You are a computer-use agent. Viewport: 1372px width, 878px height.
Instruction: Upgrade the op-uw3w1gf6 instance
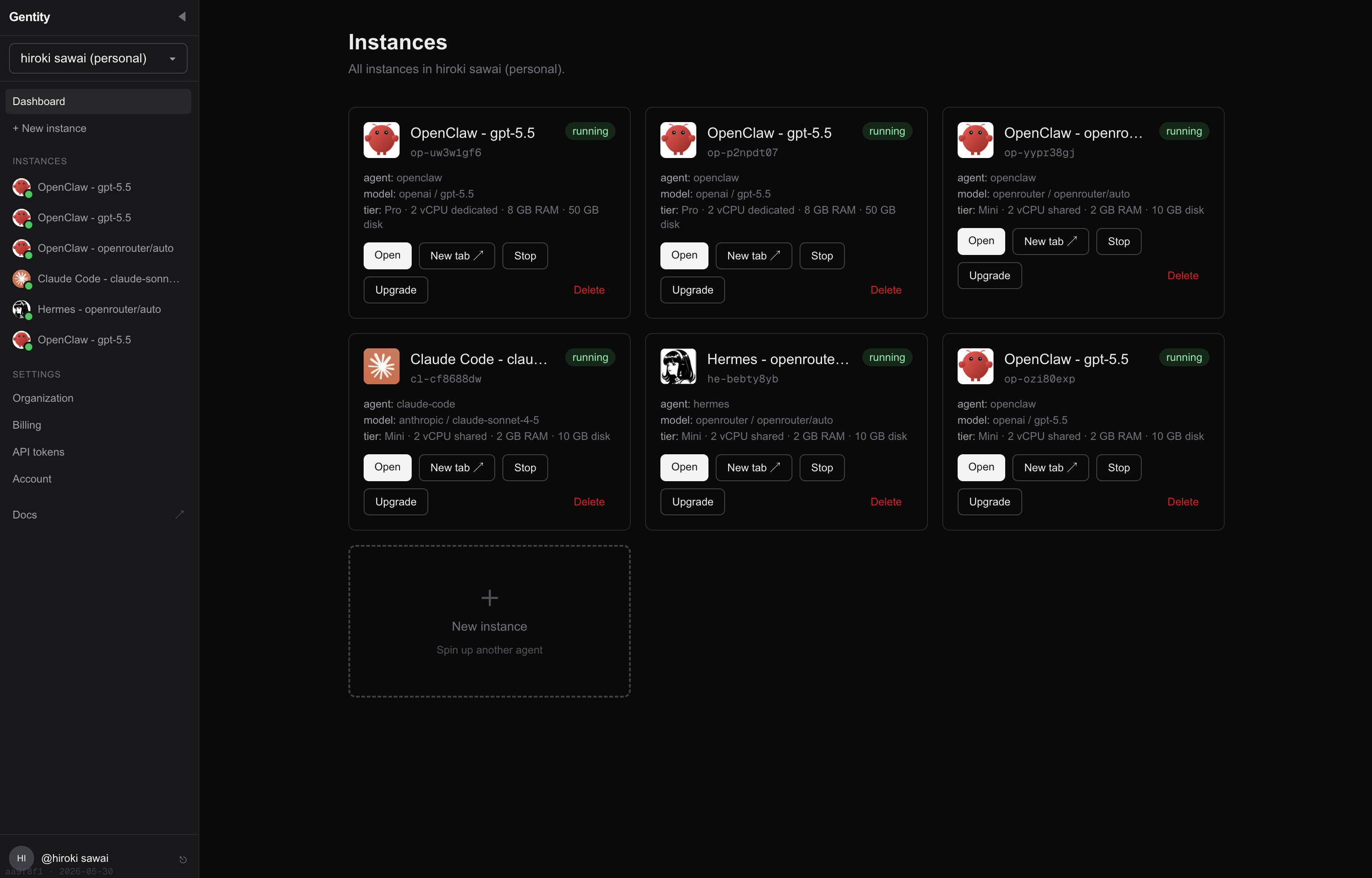pyautogui.click(x=396, y=290)
